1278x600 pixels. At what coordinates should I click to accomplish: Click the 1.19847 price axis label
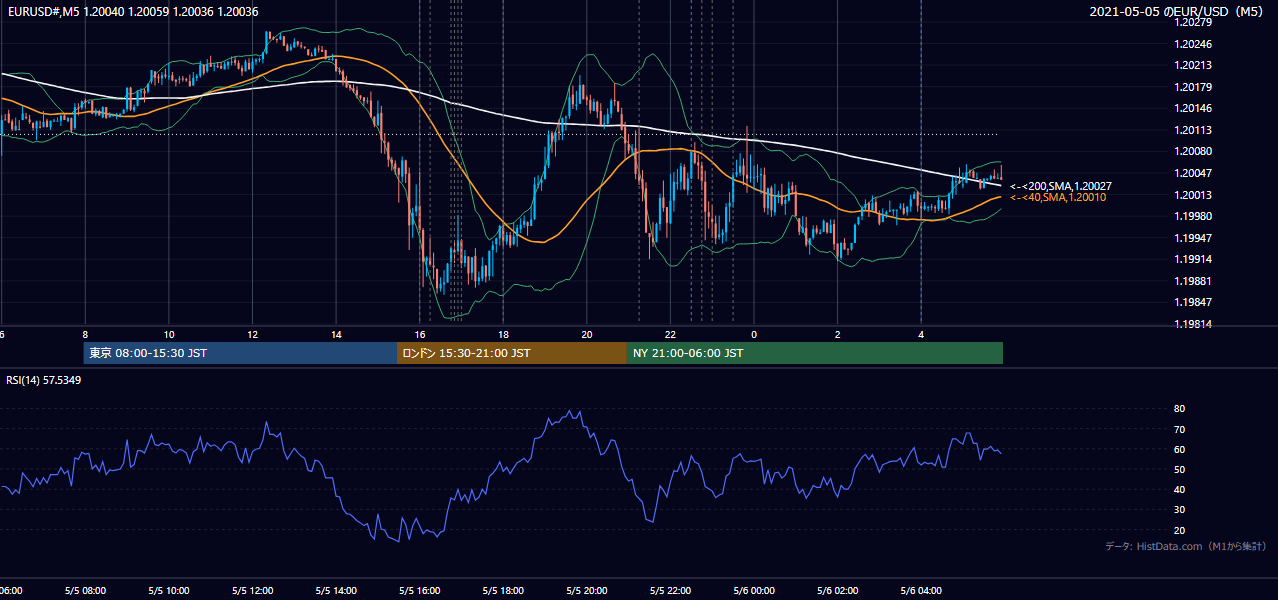tap(1193, 302)
